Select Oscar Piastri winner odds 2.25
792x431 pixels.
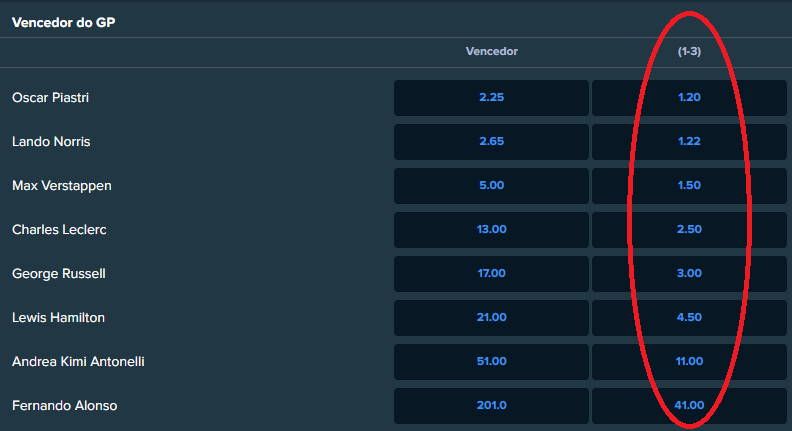pyautogui.click(x=491, y=98)
